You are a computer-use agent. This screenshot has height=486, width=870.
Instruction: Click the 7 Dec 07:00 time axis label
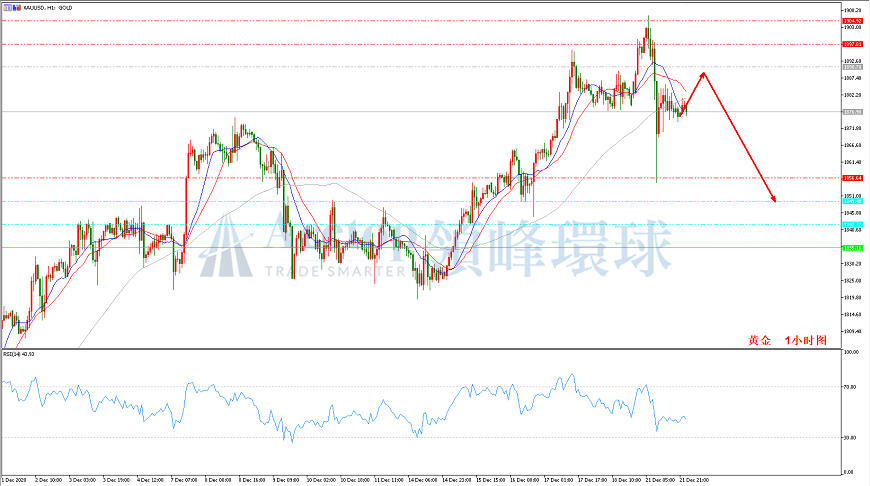coord(184,479)
